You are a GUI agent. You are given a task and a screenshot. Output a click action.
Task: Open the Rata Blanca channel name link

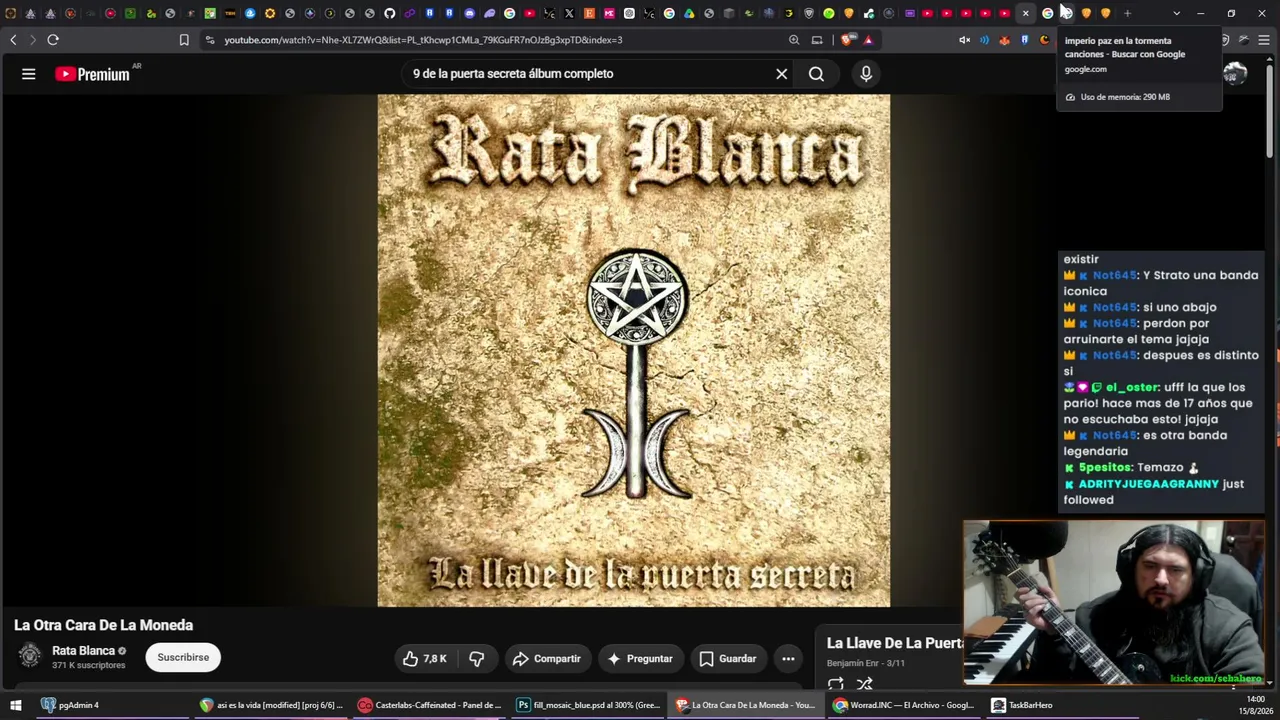(83, 651)
